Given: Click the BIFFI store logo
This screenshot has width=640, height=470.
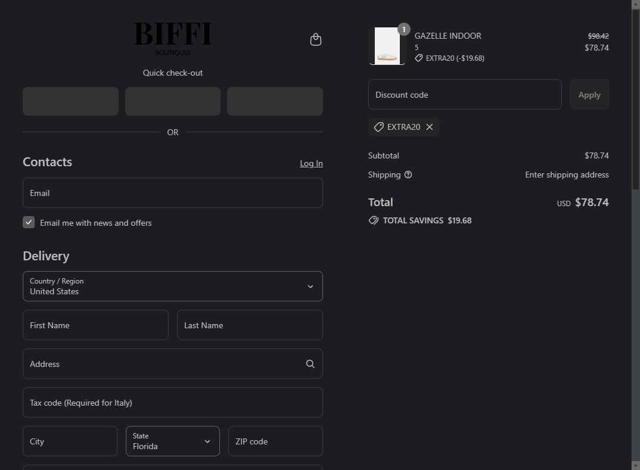Looking at the screenshot, I should (173, 38).
